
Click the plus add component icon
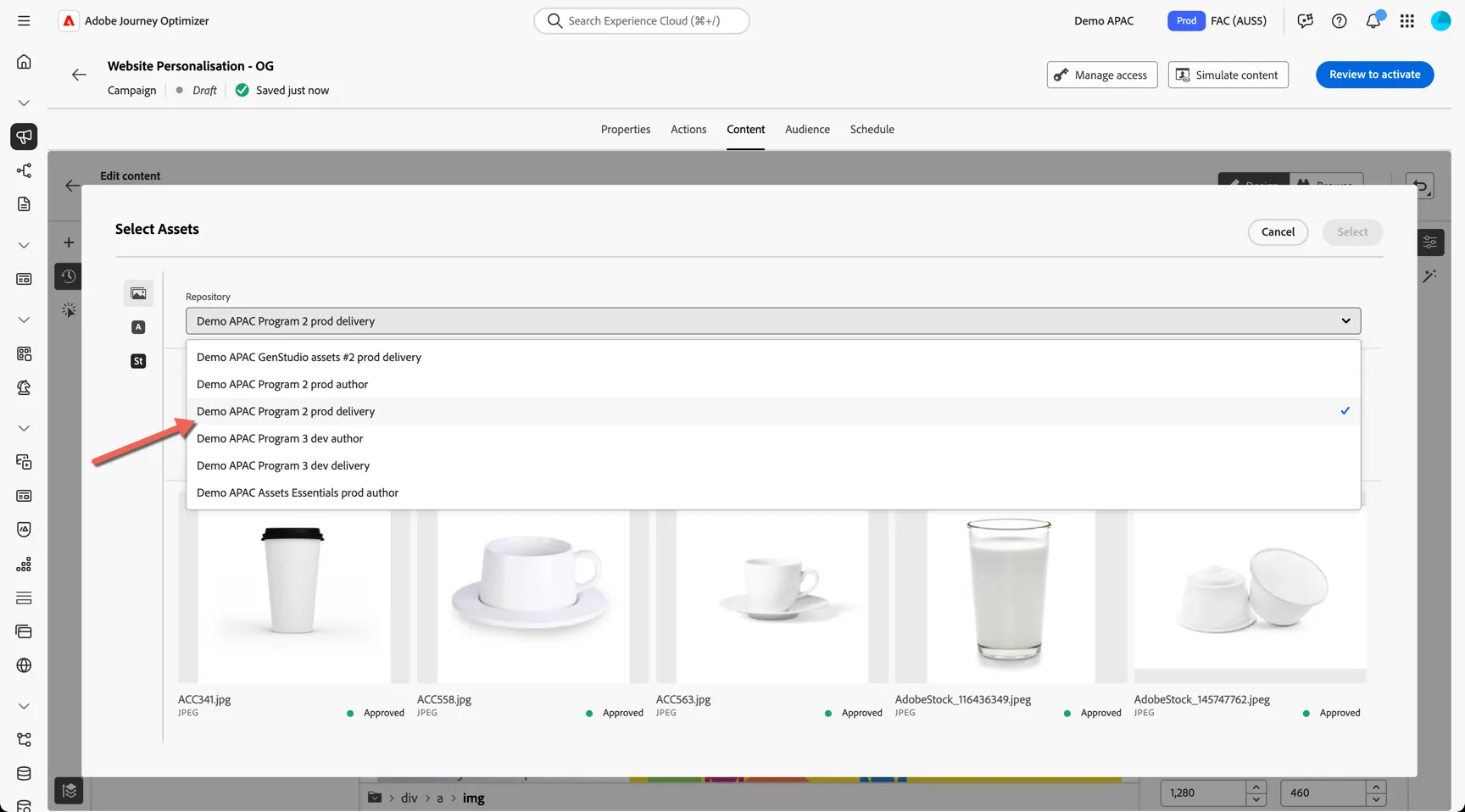pos(69,242)
